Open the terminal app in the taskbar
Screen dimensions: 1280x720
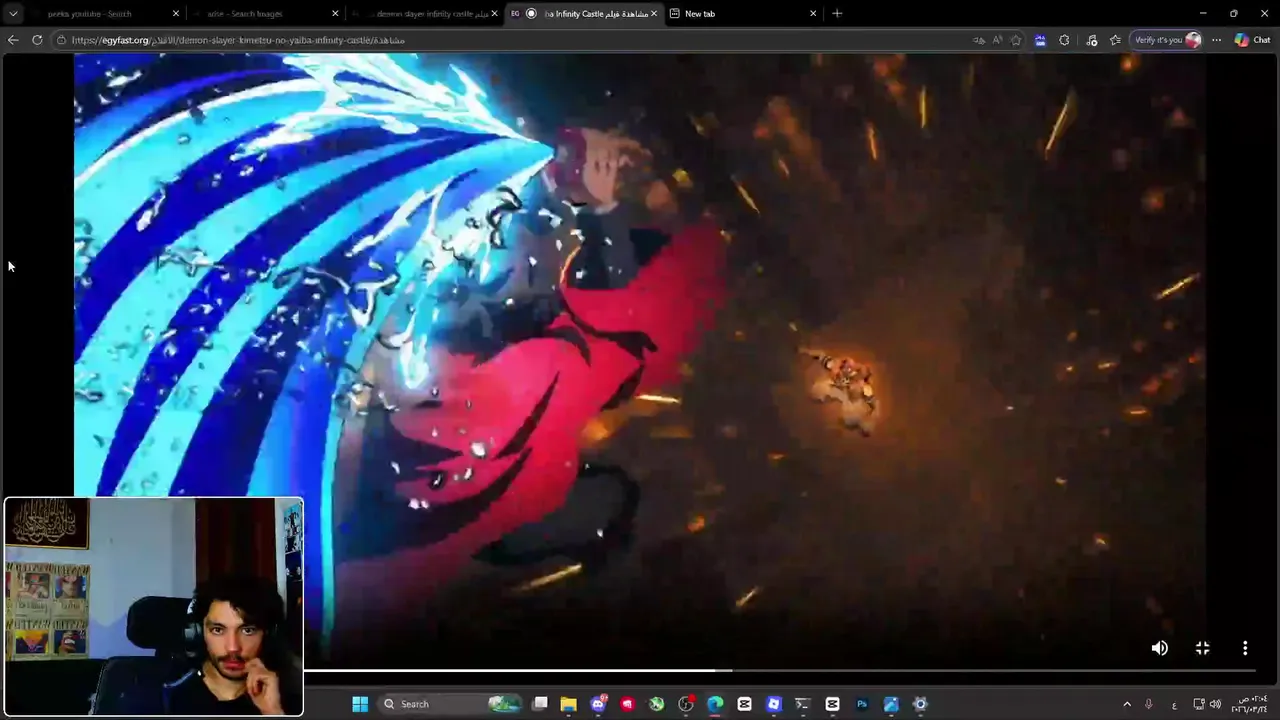coord(802,704)
